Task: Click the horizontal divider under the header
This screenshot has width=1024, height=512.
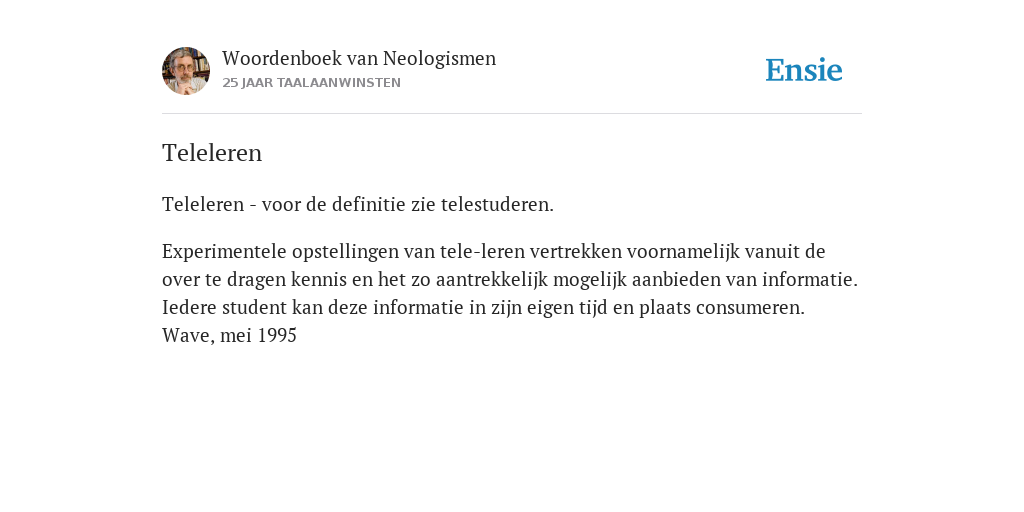Action: click(512, 114)
